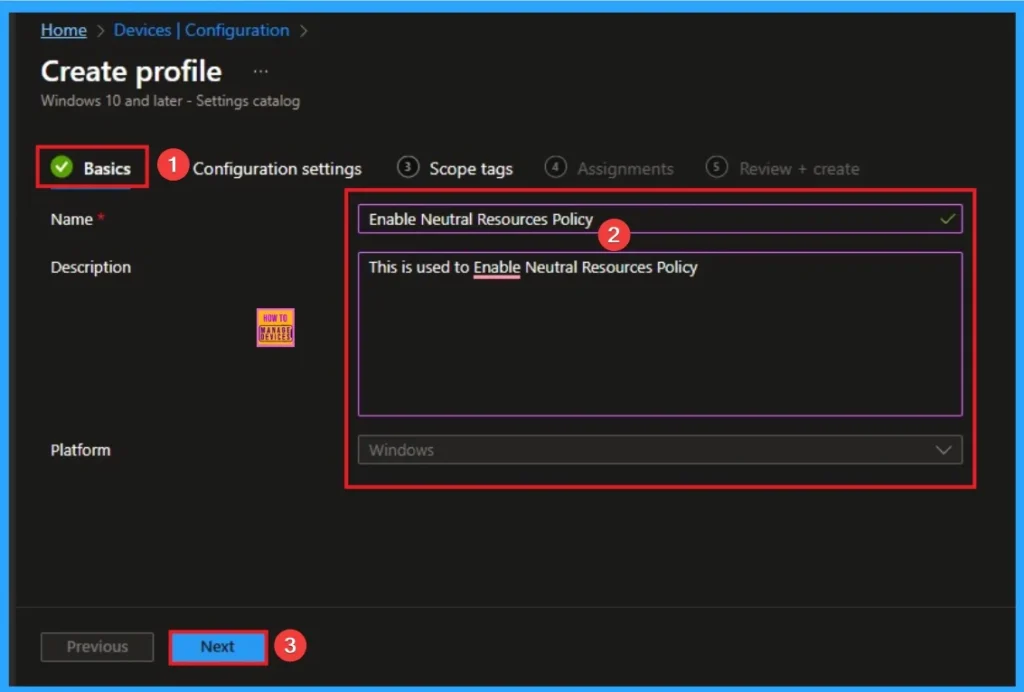This screenshot has width=1024, height=692.
Task: Click the red annotation badge numbered 2
Action: coord(613,237)
